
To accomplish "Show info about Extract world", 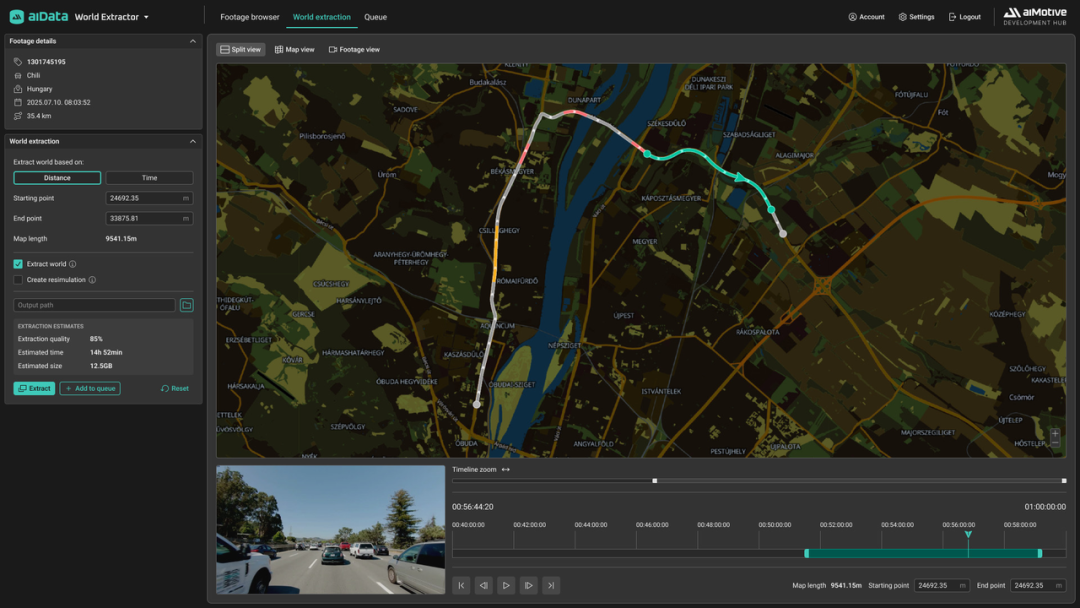I will [72, 264].
